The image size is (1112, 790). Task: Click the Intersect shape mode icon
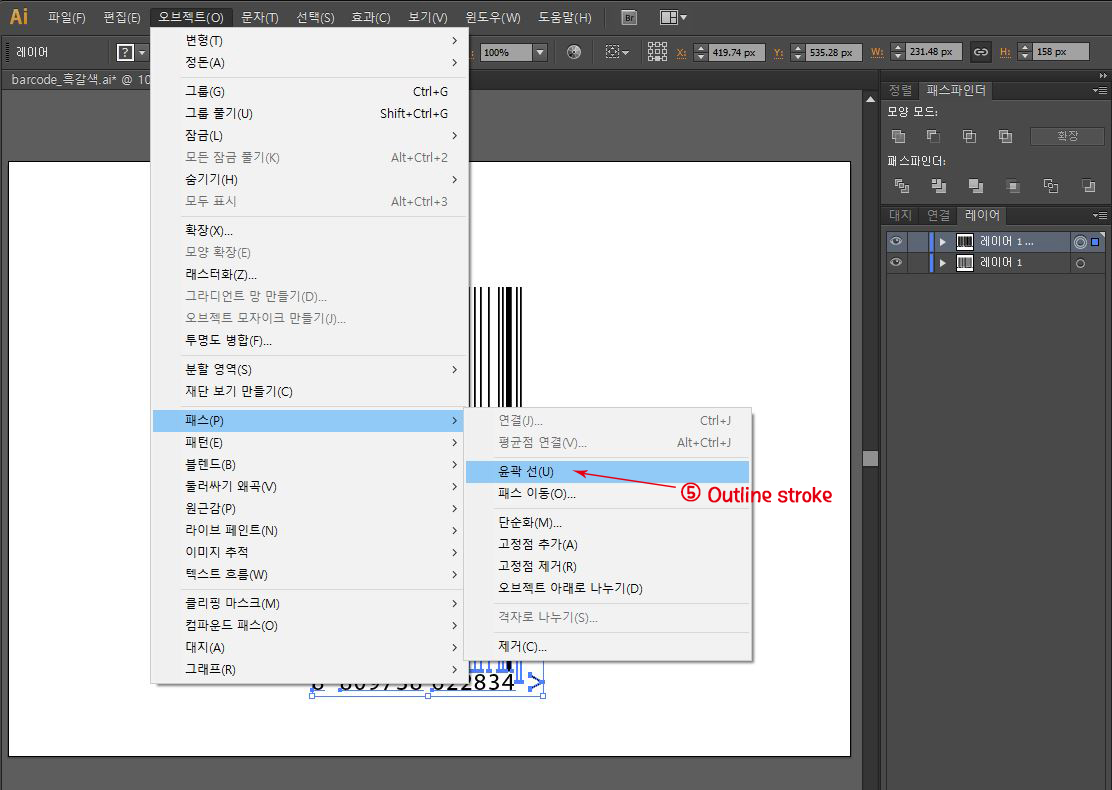click(969, 136)
